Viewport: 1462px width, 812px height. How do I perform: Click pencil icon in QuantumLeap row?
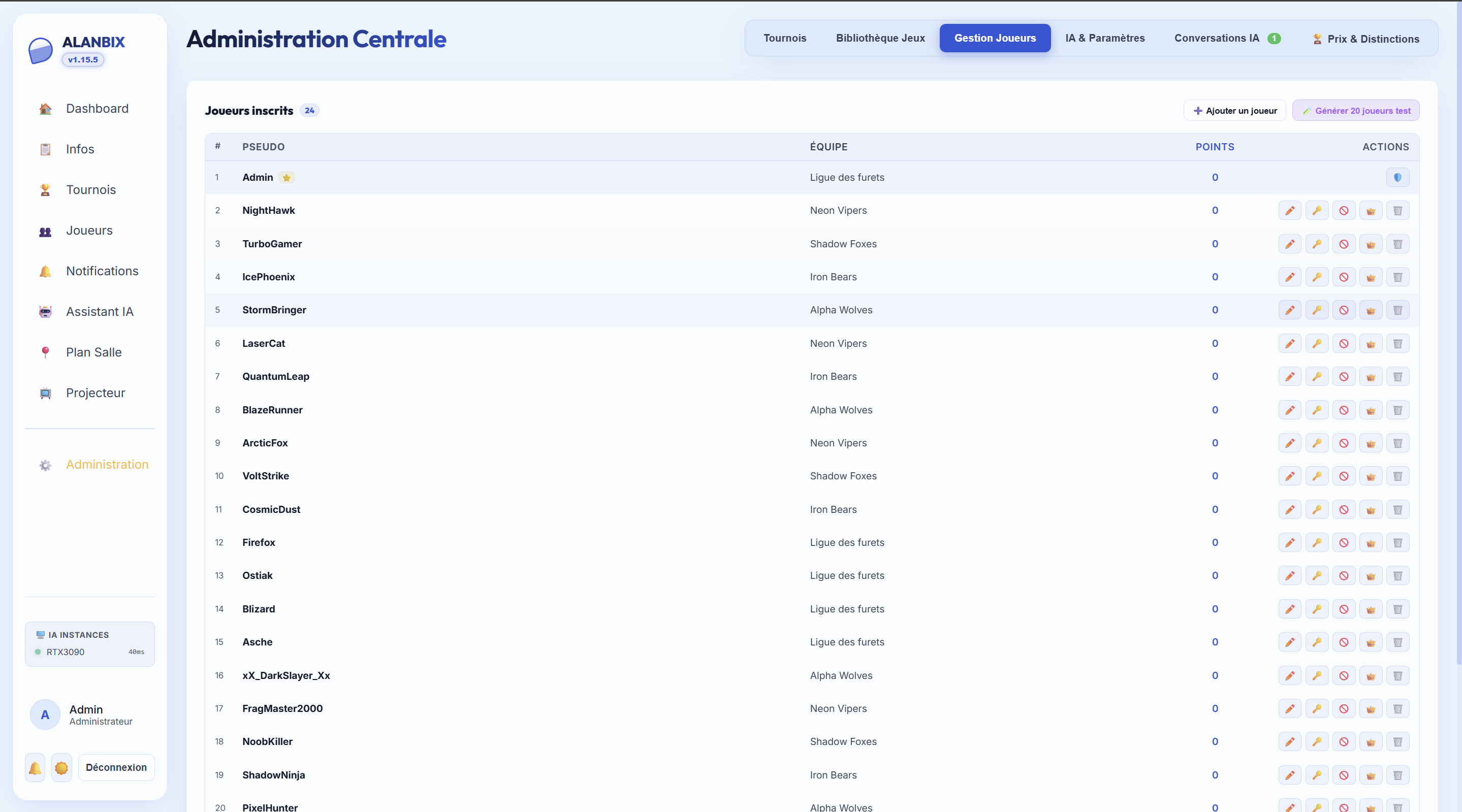click(1289, 376)
